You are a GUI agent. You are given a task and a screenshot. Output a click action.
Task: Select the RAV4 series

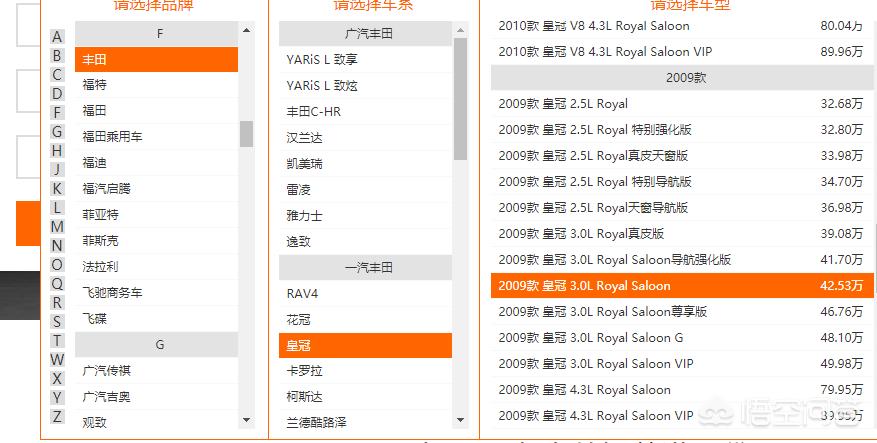tap(365, 294)
